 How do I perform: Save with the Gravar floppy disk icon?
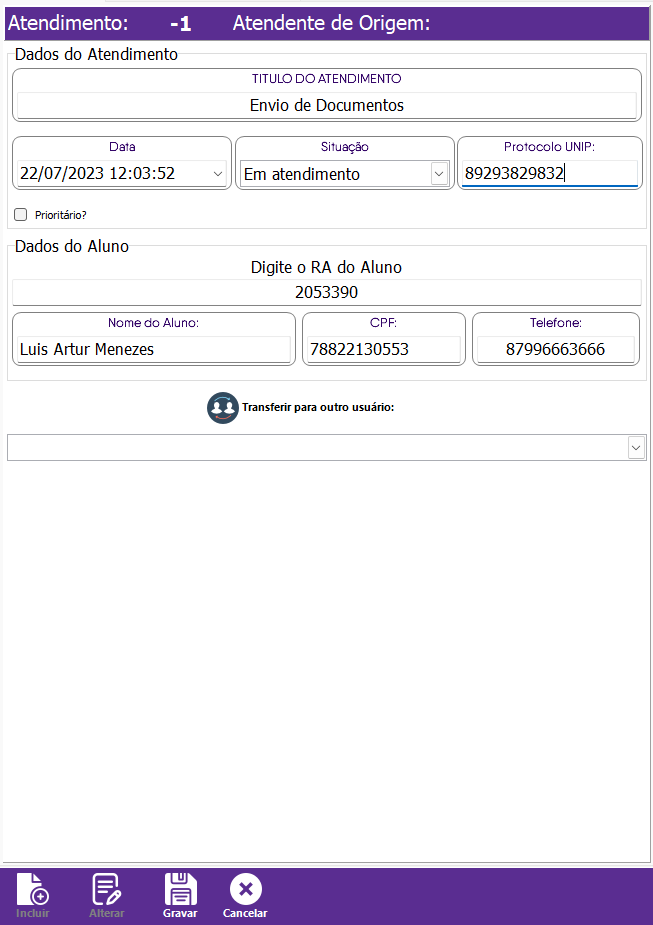click(180, 889)
